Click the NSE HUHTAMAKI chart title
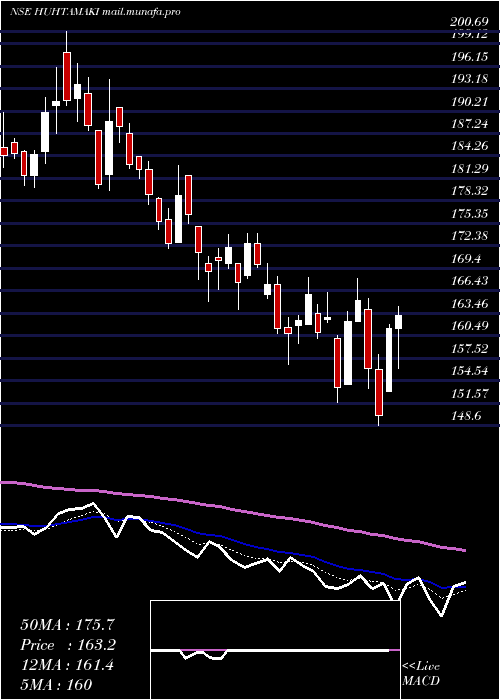The height and width of the screenshot is (700, 500). click(x=95, y=12)
